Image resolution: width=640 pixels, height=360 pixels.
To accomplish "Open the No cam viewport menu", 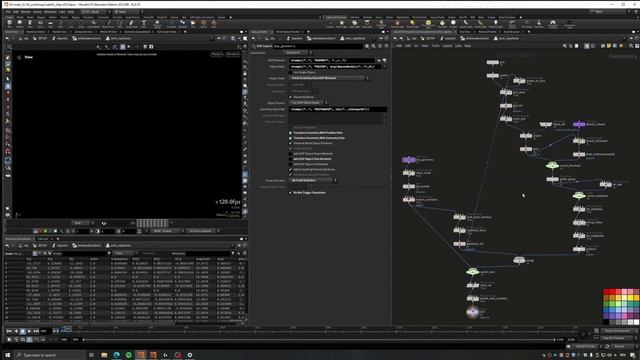I will tap(233, 54).
